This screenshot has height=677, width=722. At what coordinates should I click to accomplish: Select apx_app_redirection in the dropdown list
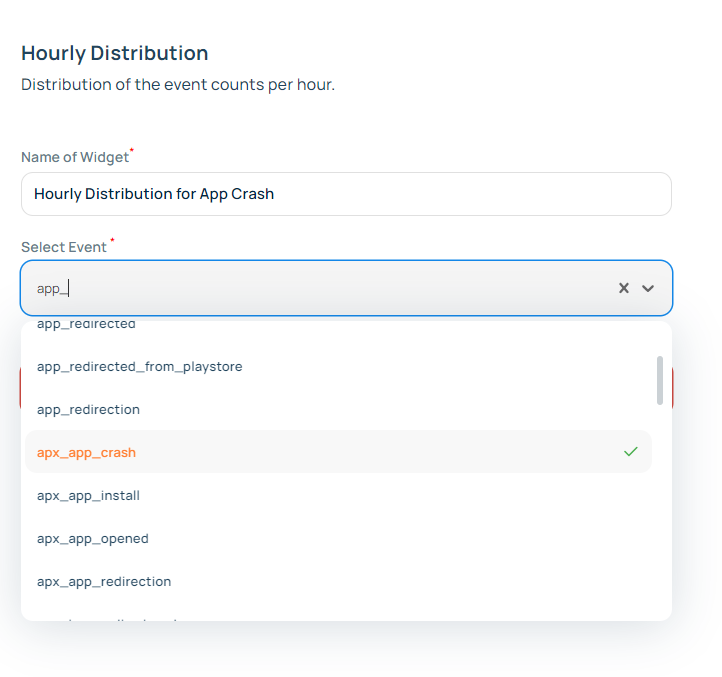coord(104,581)
